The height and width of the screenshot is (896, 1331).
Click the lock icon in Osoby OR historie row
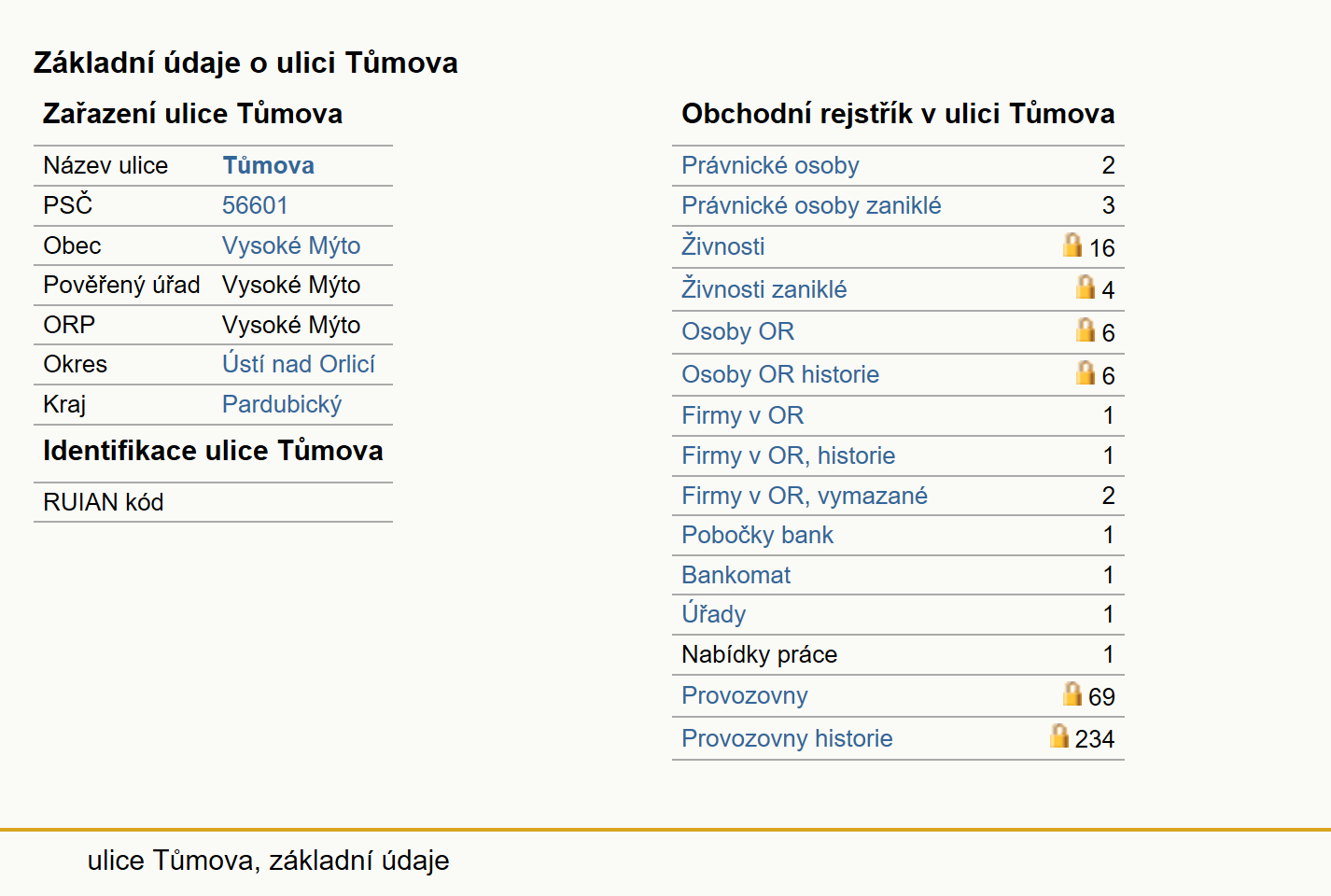(x=1086, y=372)
